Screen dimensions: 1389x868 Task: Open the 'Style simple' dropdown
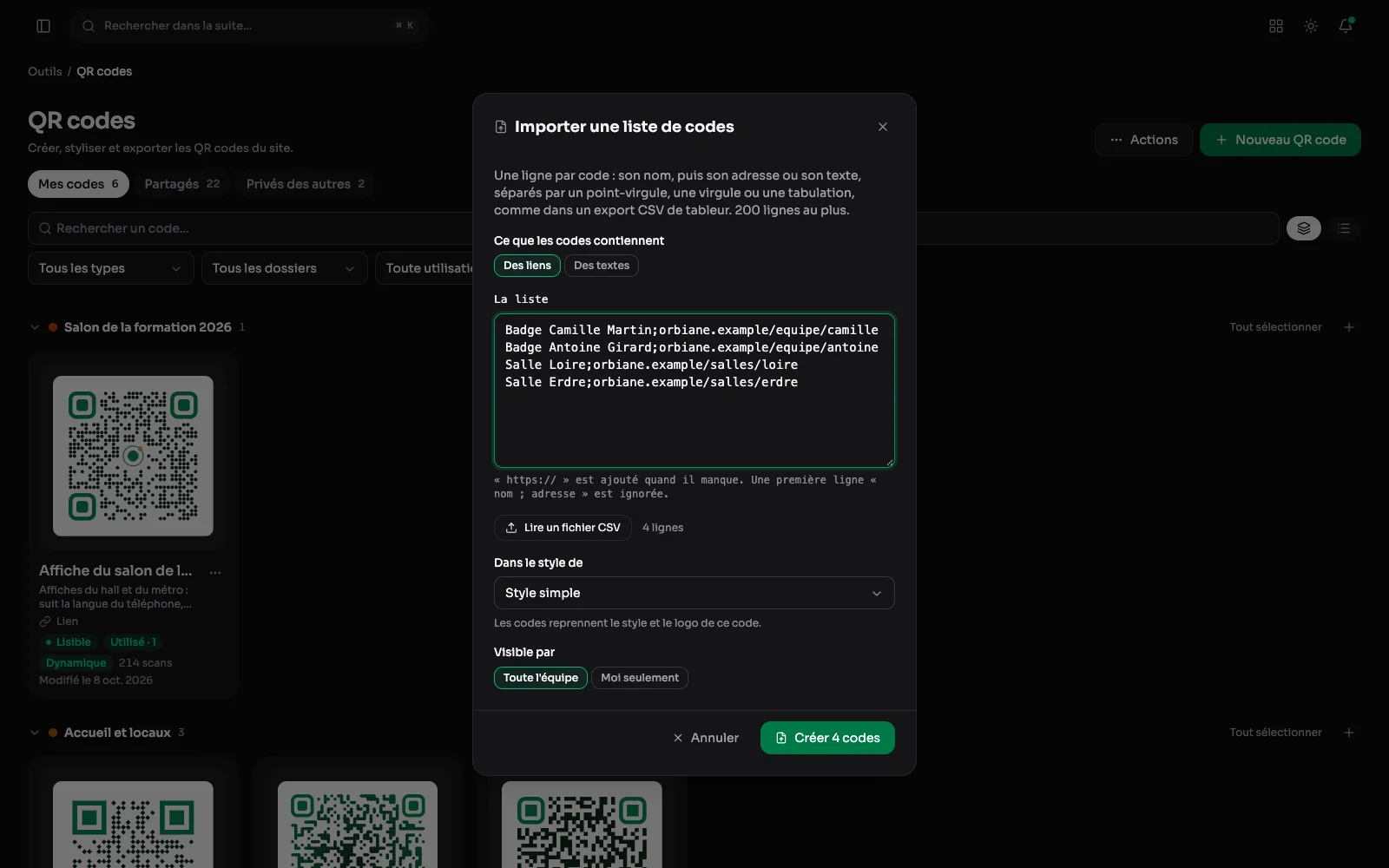[x=694, y=593]
